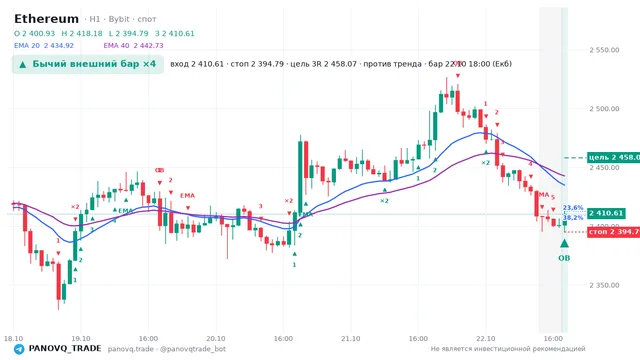Click the red 'MA' label beside the red 5
640x360 pixels.
coord(544,195)
